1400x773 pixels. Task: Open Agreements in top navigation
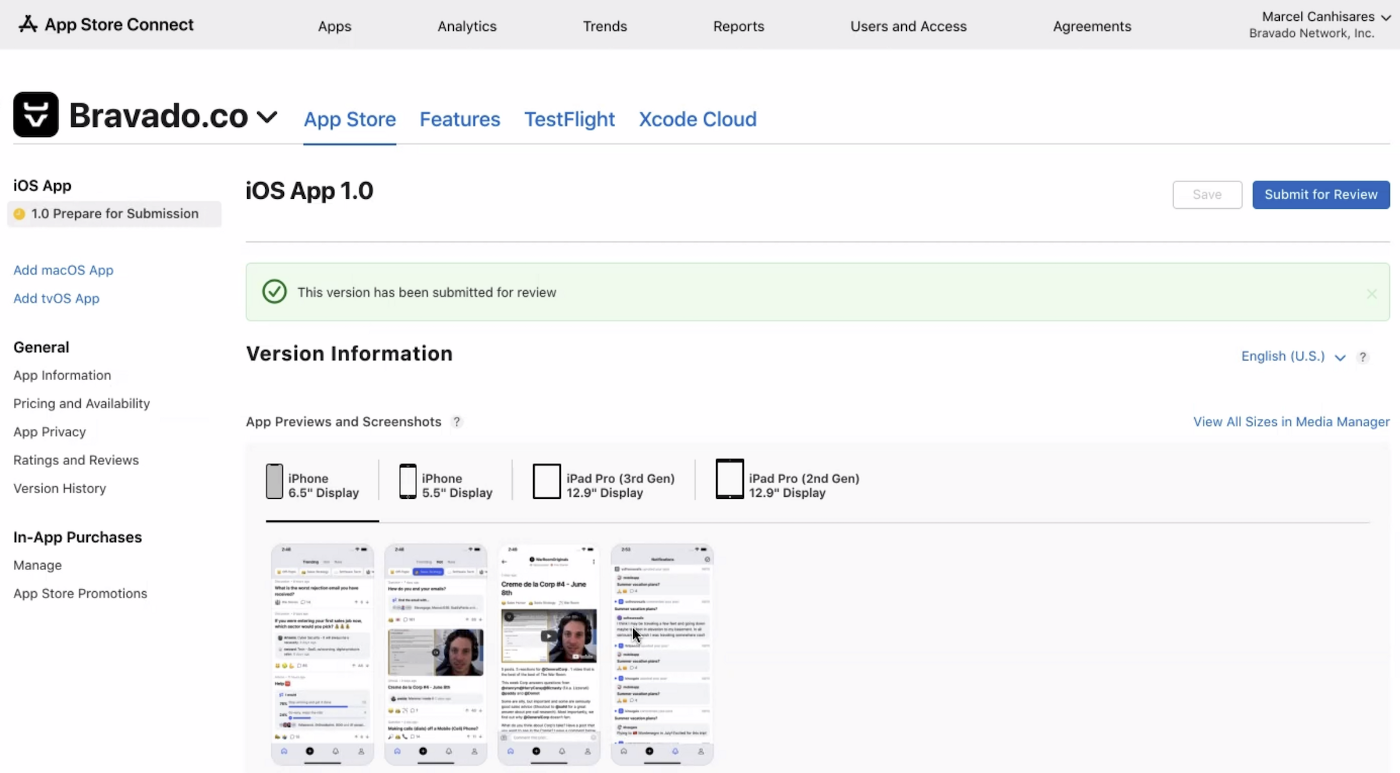tap(1092, 26)
